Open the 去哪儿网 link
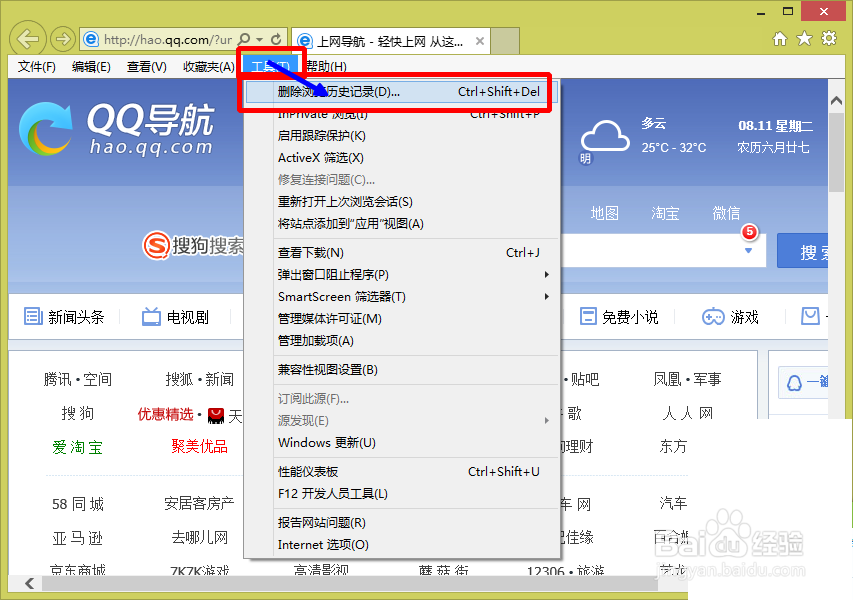Image resolution: width=853 pixels, height=600 pixels. 200,539
